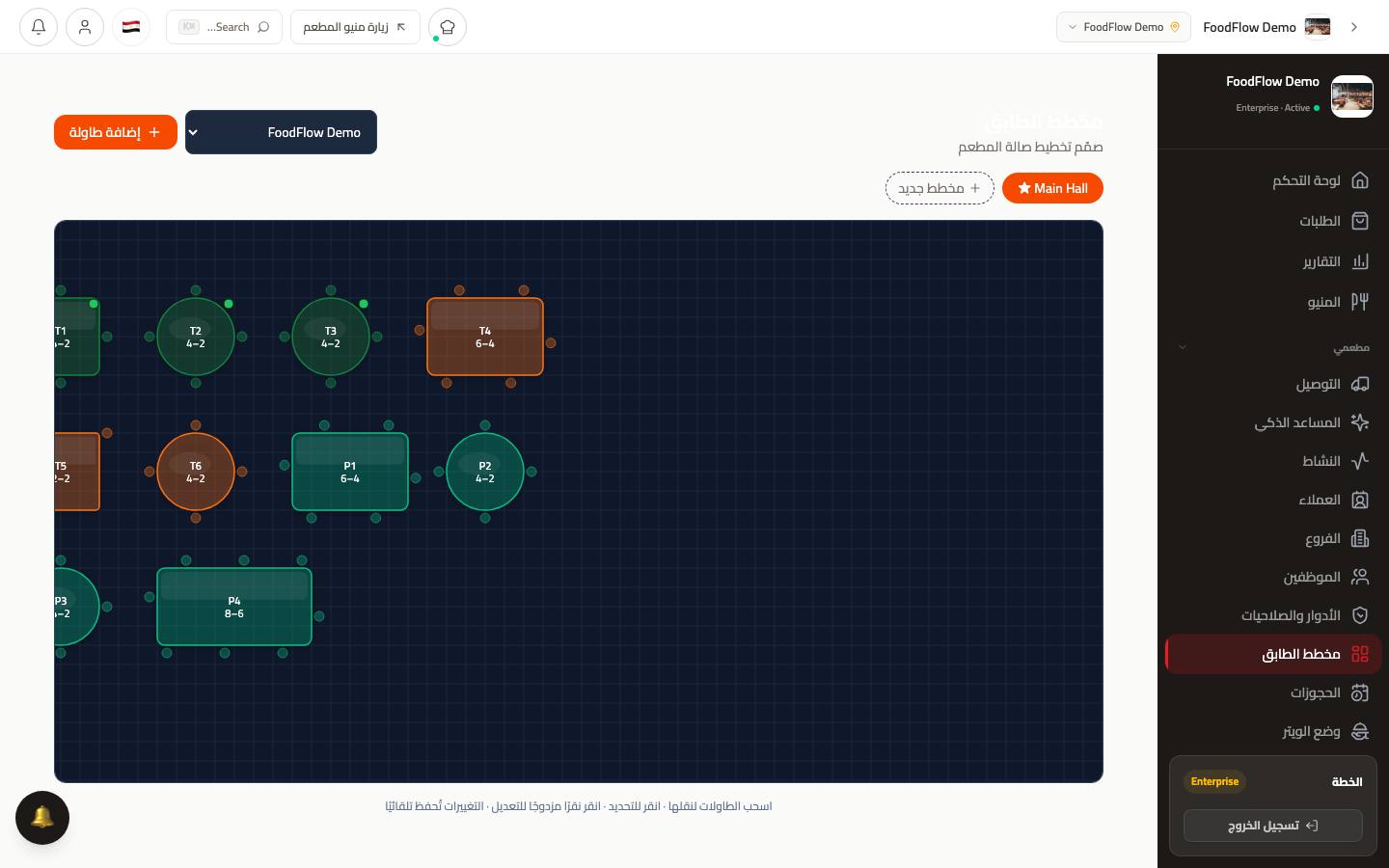Click FoodFlow Demo restaurant thumbnail in sidebar
The image size is (1389, 868).
[x=1352, y=96]
